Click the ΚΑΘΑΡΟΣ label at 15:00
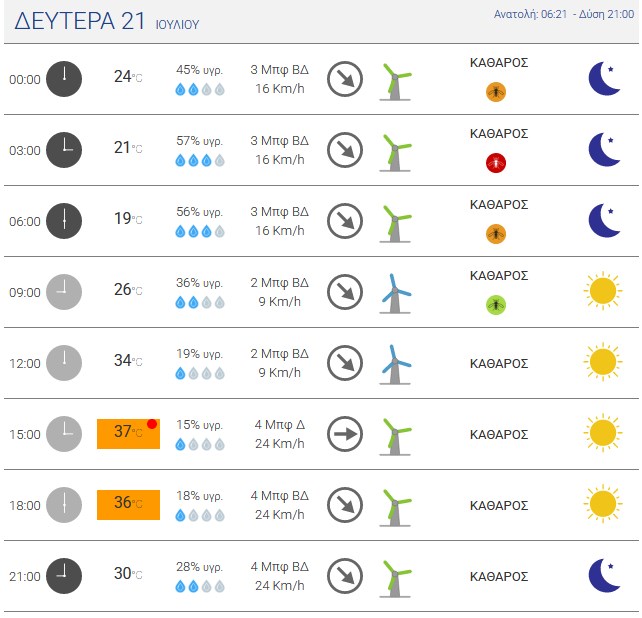642x618 pixels. coord(499,434)
